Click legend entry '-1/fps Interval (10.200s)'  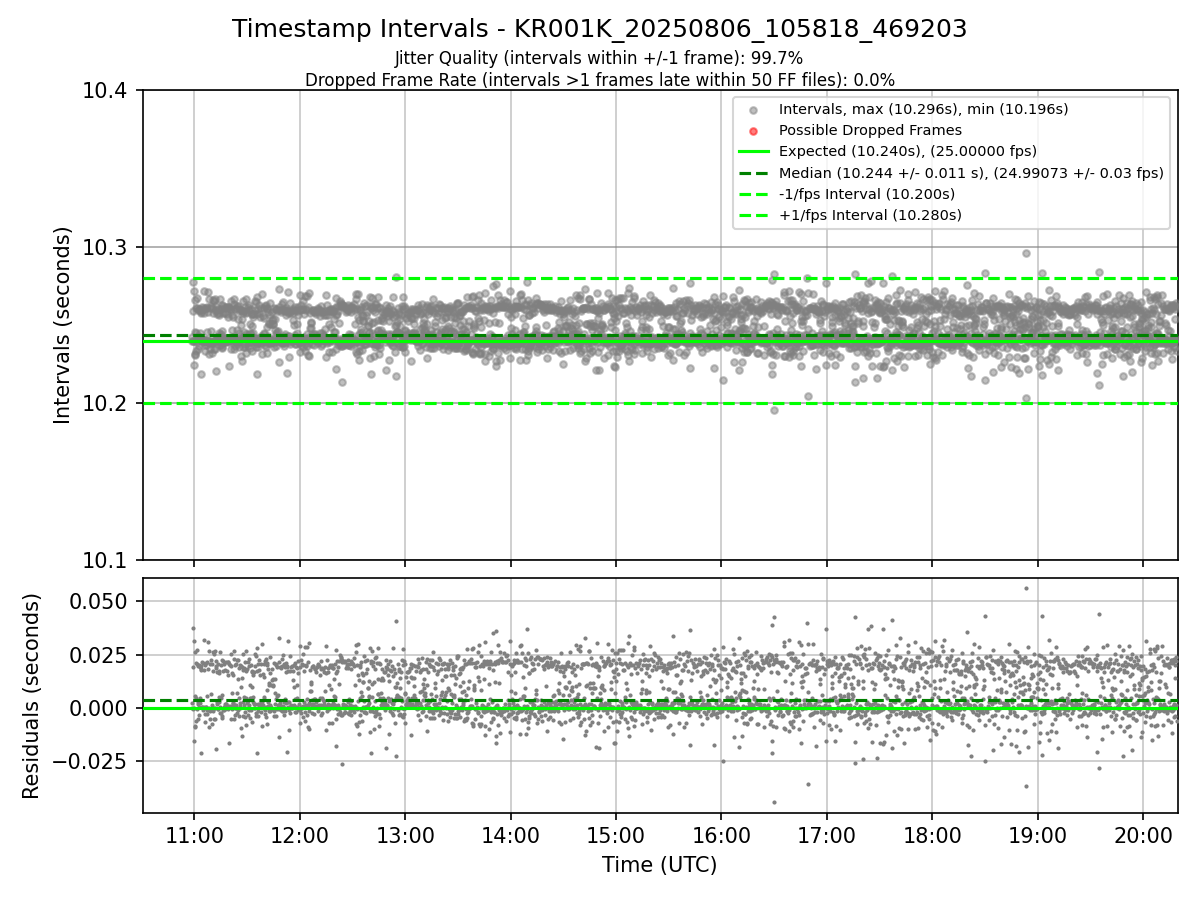click(867, 194)
